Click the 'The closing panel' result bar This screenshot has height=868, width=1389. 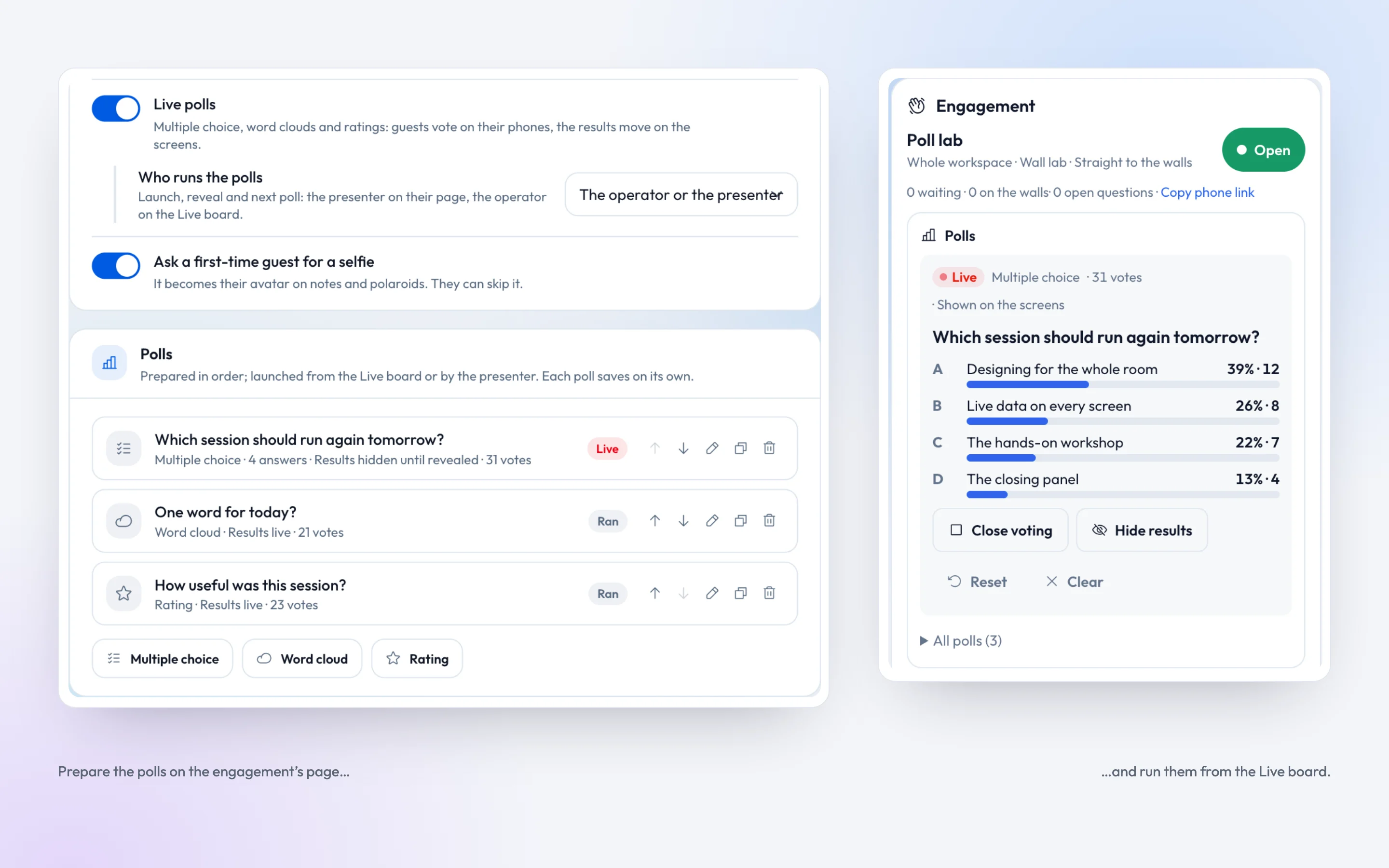(x=1123, y=495)
